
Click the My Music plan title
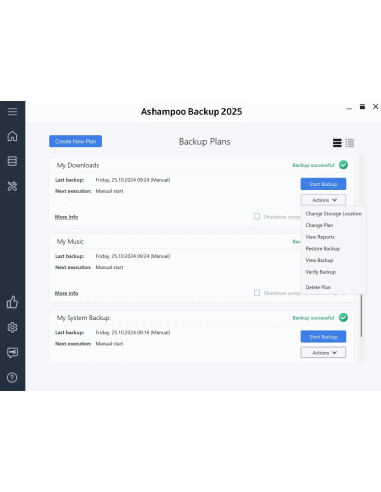click(70, 241)
